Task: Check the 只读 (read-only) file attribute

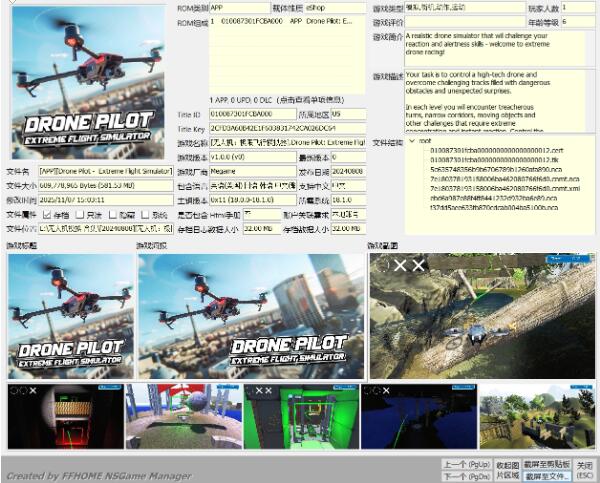Action: 80,215
